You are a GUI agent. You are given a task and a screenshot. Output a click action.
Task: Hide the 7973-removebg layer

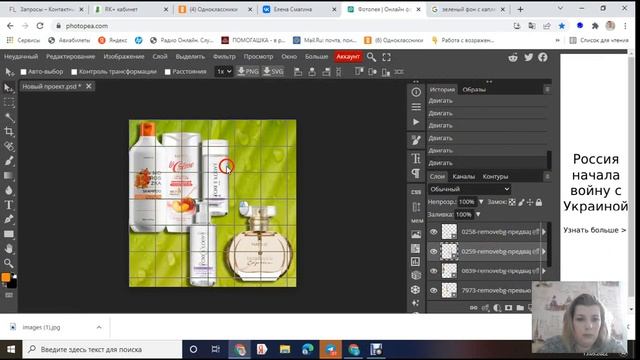point(433,290)
